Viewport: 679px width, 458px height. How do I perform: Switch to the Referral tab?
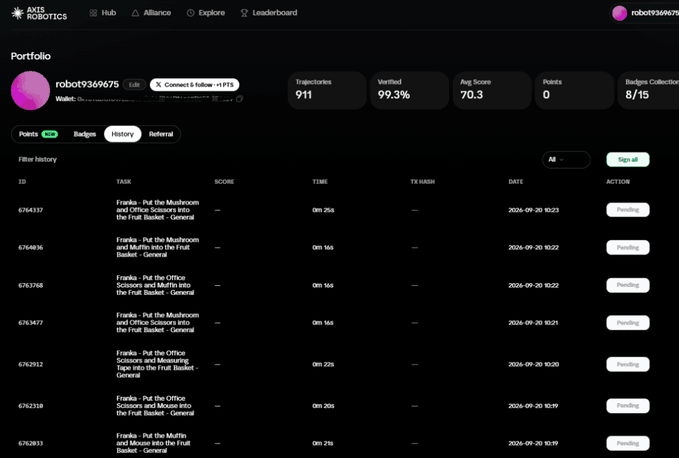coord(161,134)
